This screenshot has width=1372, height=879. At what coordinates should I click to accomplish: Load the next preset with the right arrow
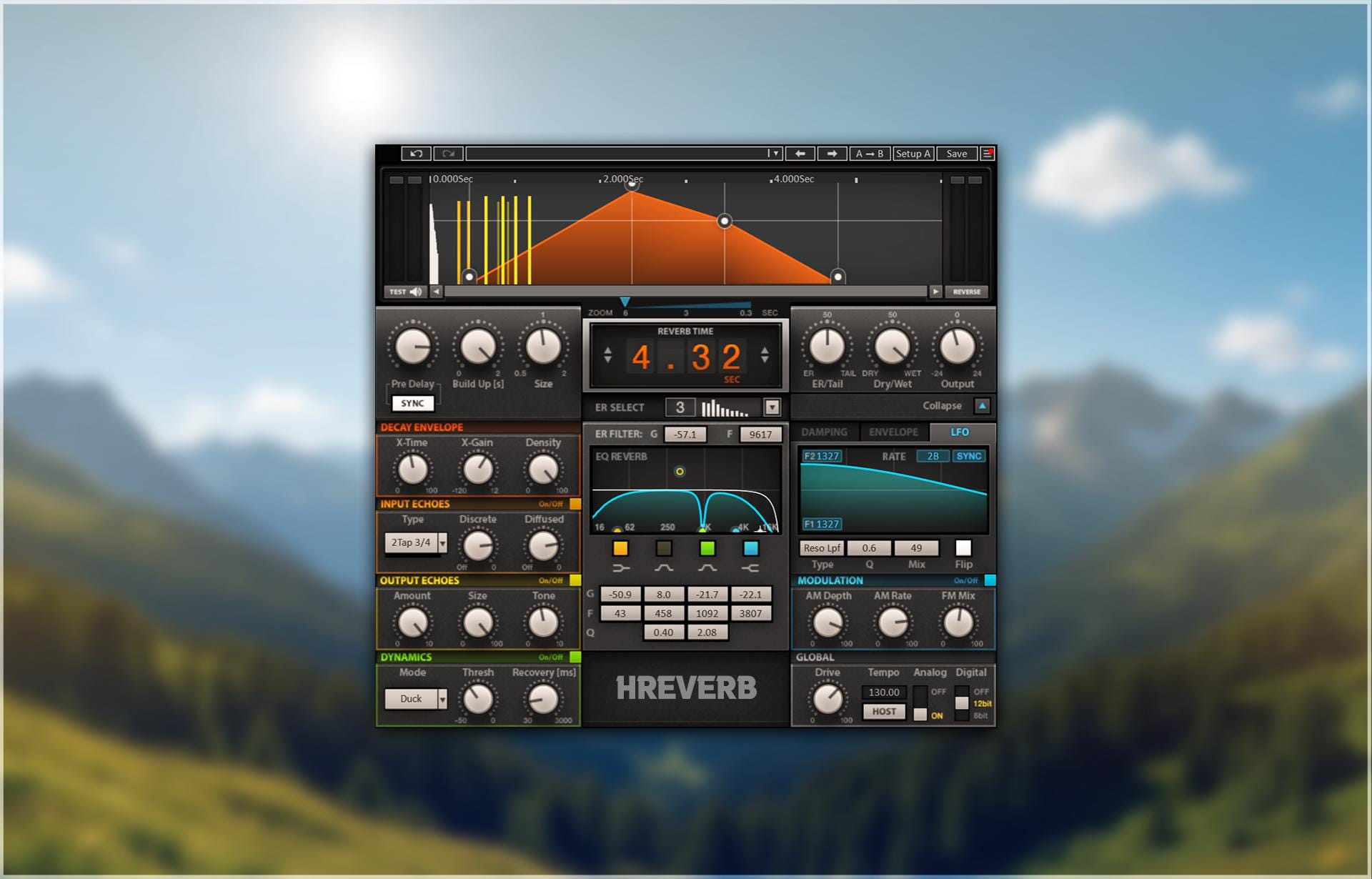point(832,154)
